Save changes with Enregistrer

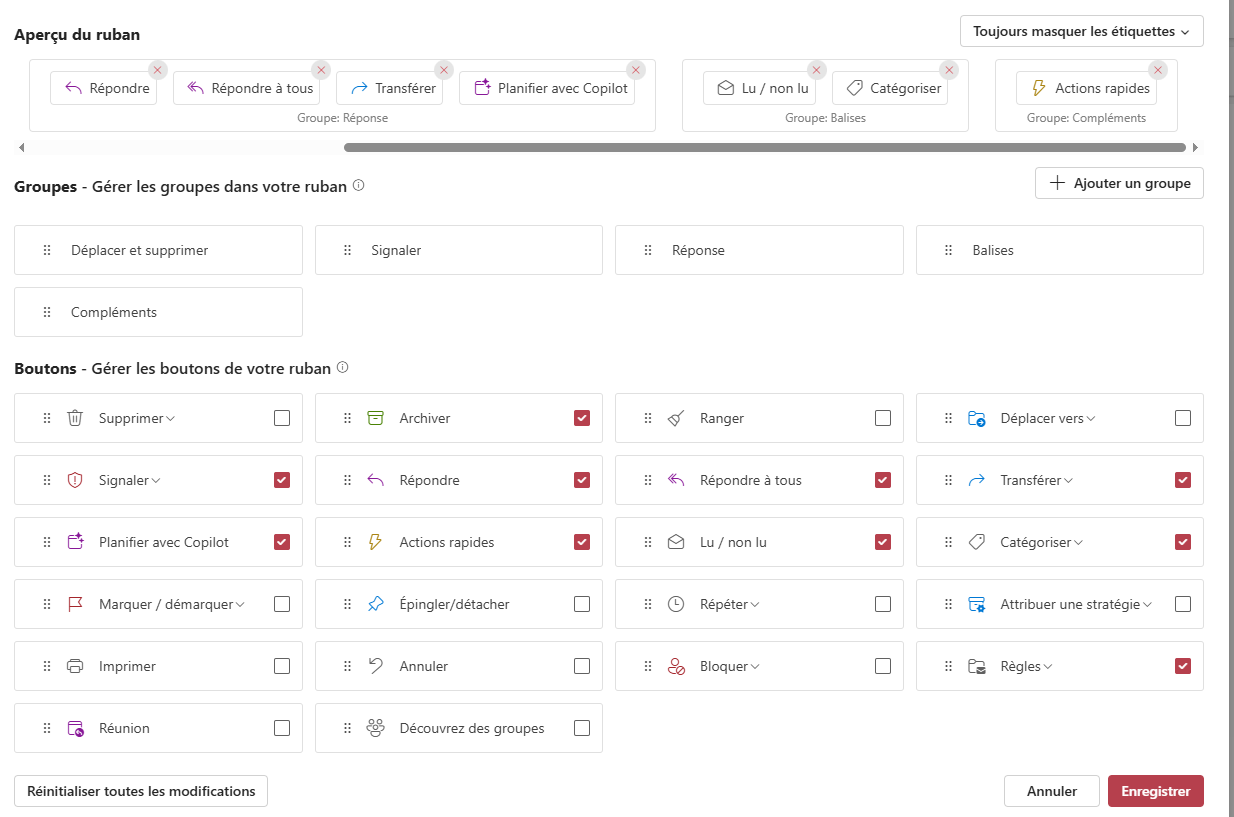coord(1156,791)
